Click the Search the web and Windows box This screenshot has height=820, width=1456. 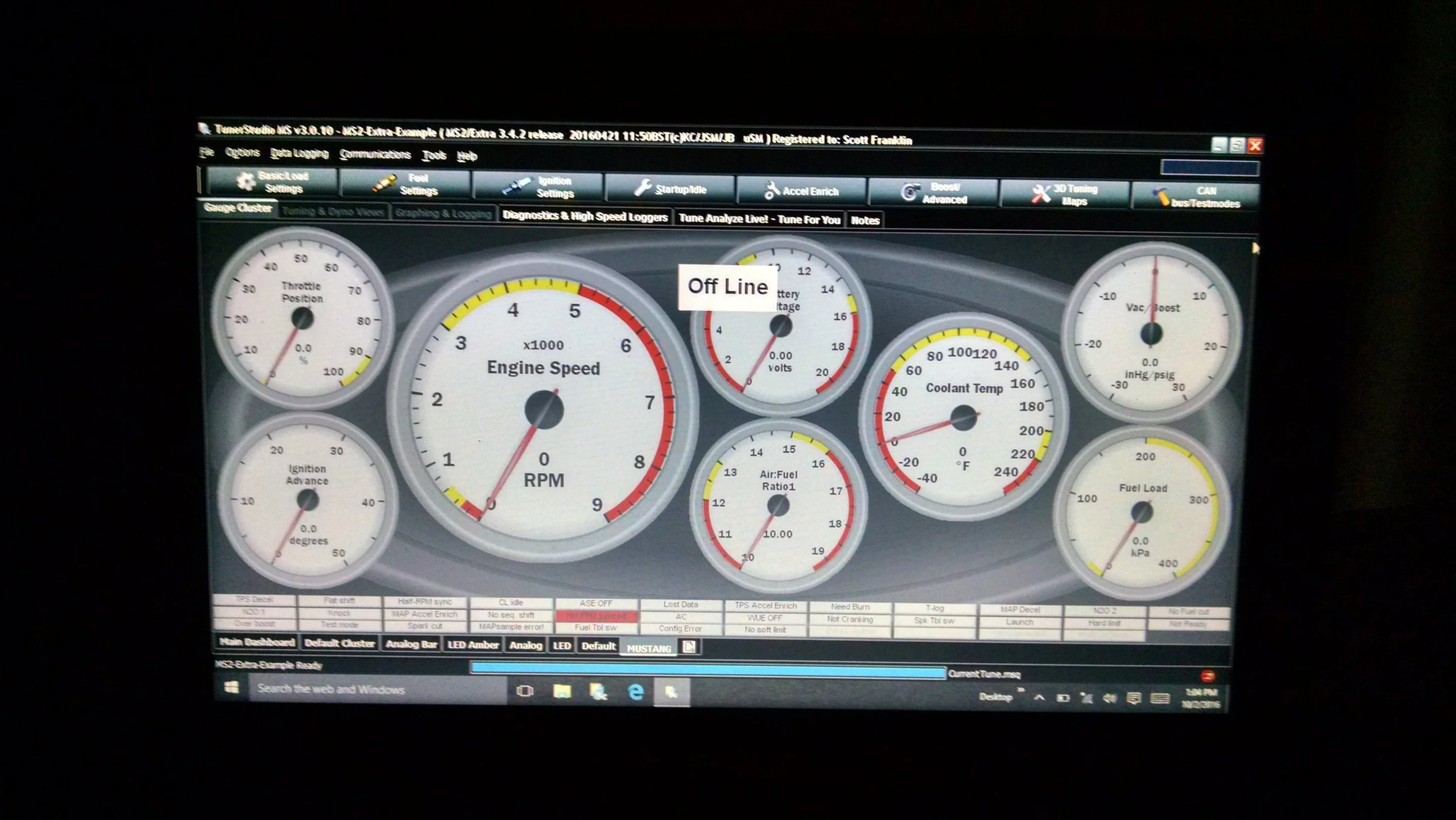click(377, 689)
